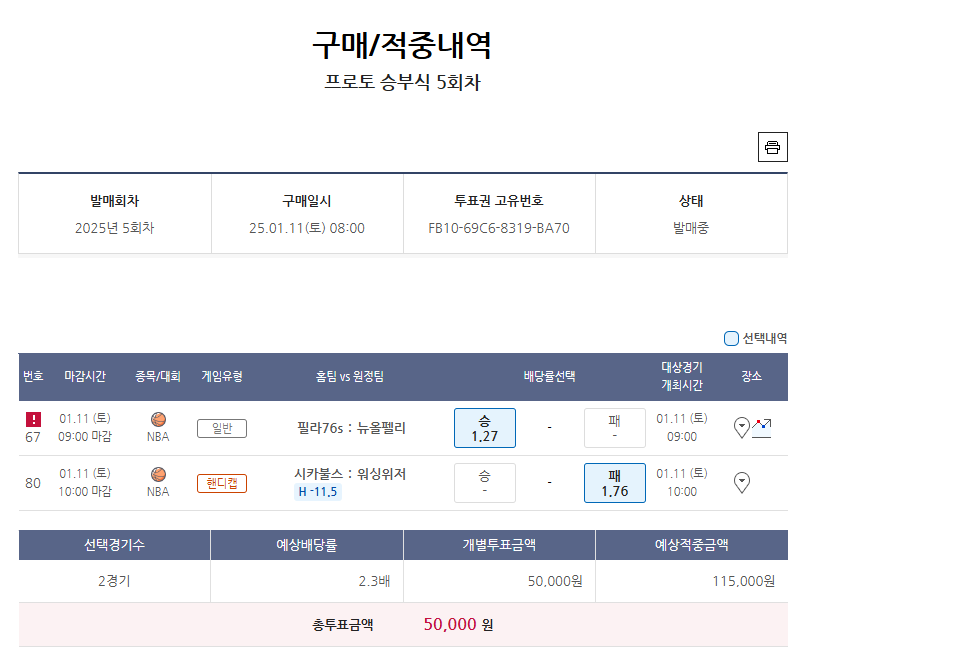The height and width of the screenshot is (649, 960).
Task: Open the venue location pin for game 67
Action: pos(742,428)
